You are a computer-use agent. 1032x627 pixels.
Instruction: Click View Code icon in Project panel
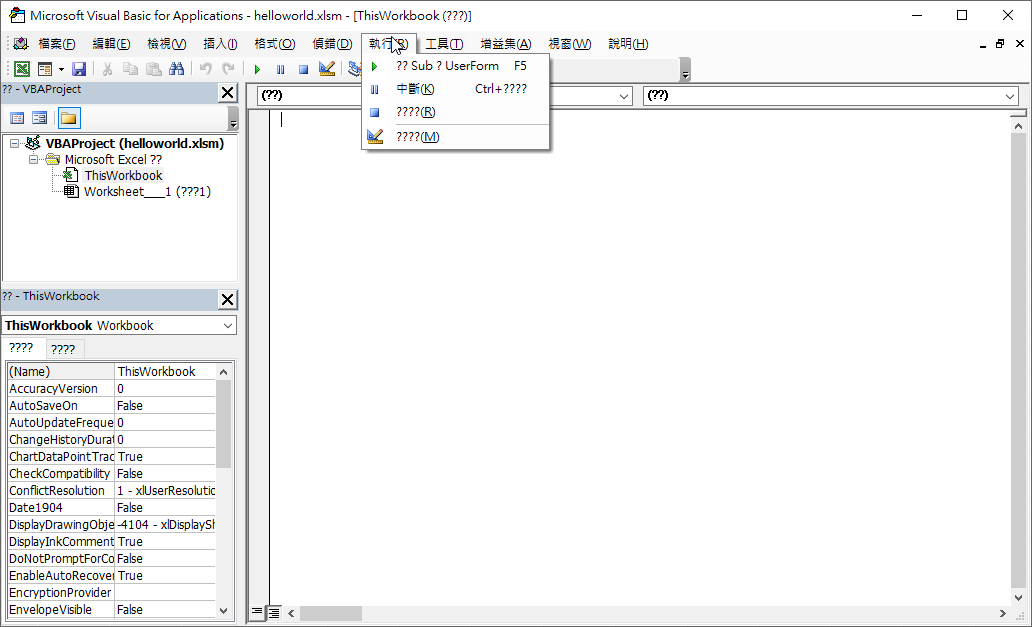click(x=17, y=118)
